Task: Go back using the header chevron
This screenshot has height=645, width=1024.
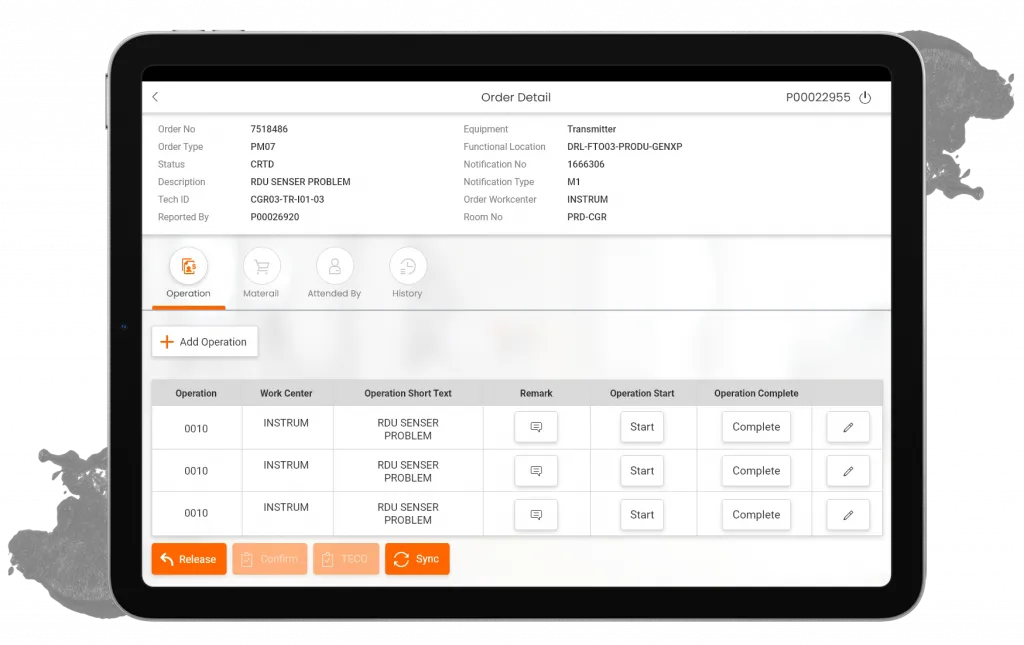Action: click(155, 97)
